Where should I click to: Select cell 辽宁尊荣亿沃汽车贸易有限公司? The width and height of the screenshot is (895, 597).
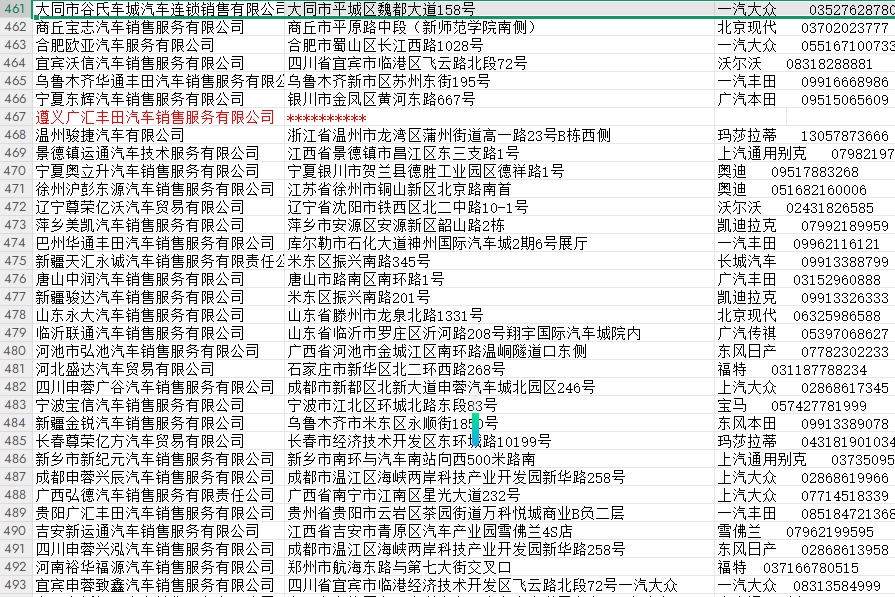coord(159,207)
